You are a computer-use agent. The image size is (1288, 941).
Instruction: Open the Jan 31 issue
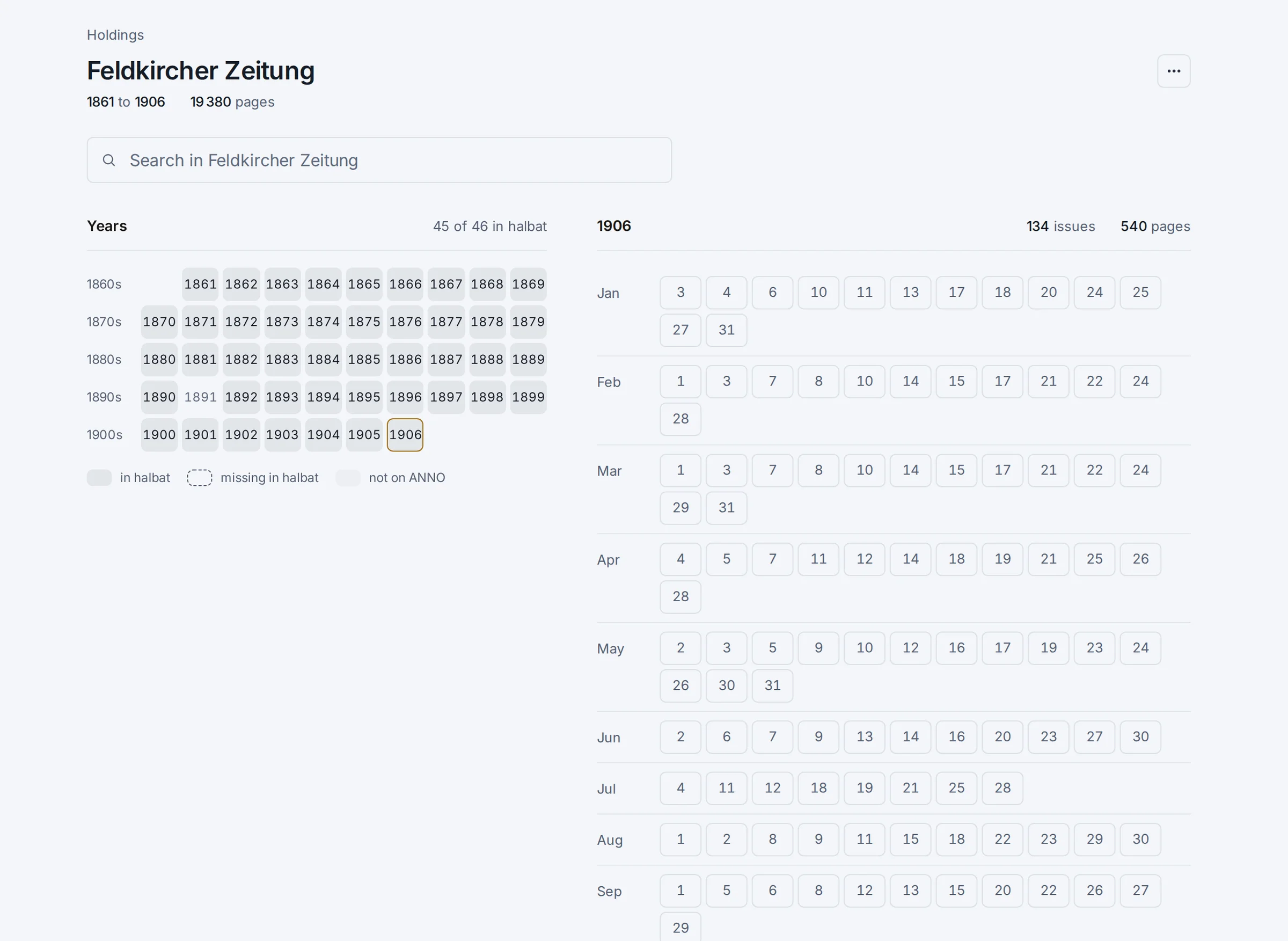[x=727, y=330]
